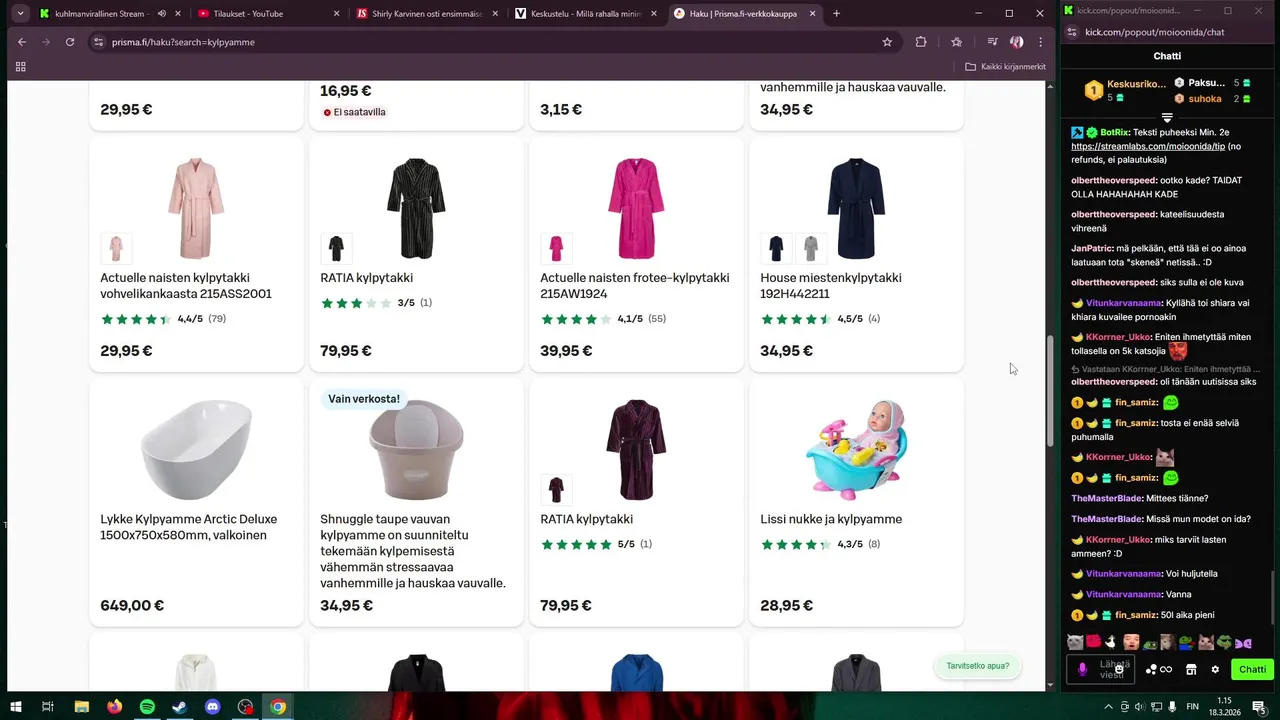Switch to the Shirly Karvinen article tab
The width and height of the screenshot is (1280, 720).
pyautogui.click(x=426, y=14)
